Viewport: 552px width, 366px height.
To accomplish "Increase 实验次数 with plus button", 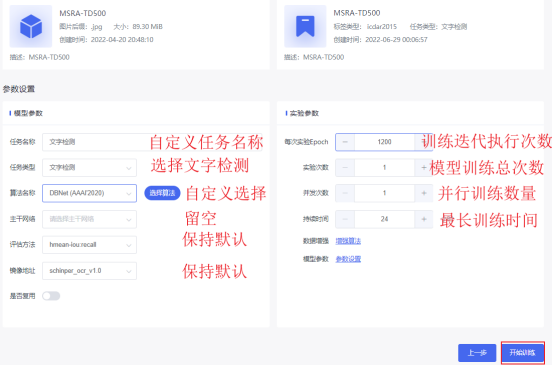I will click(424, 168).
